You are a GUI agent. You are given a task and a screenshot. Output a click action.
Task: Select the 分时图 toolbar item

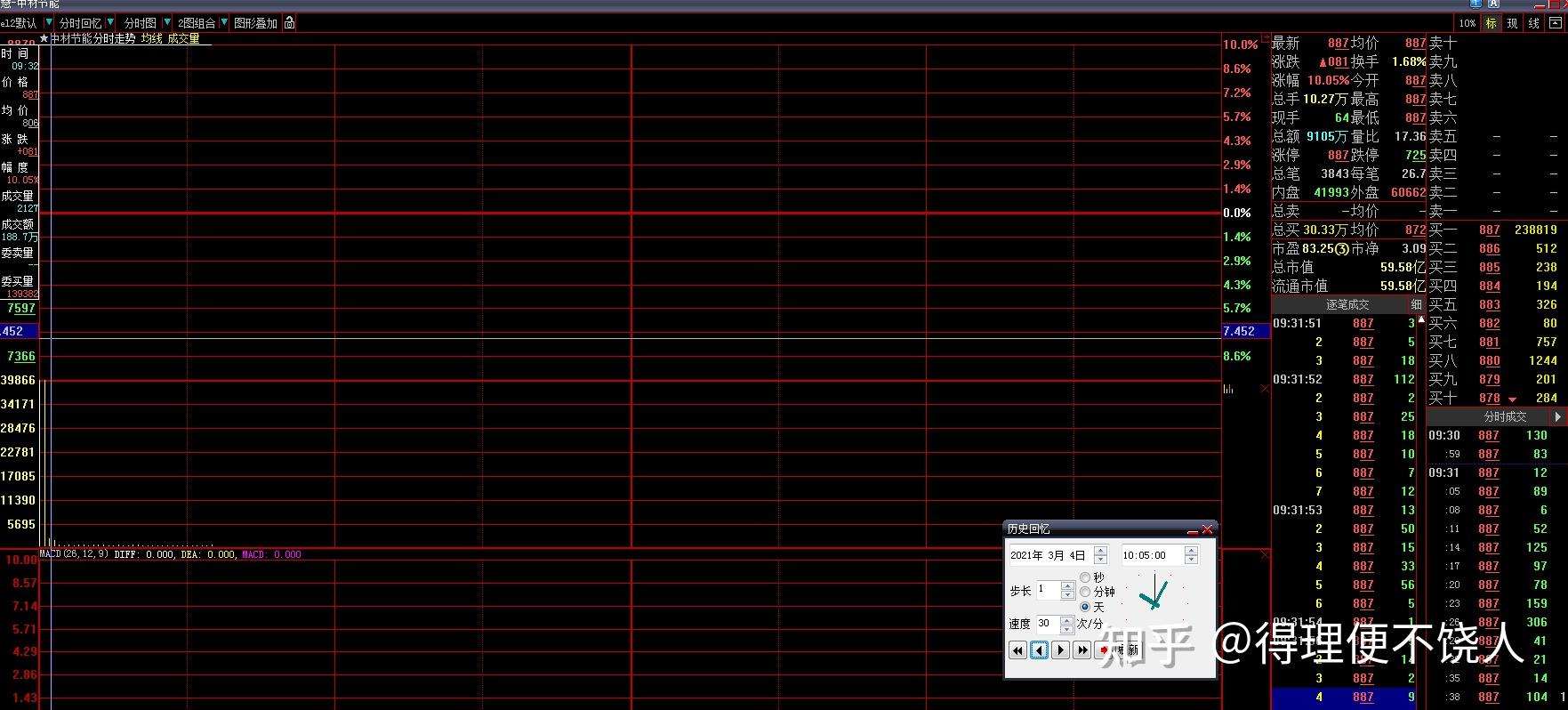(140, 23)
